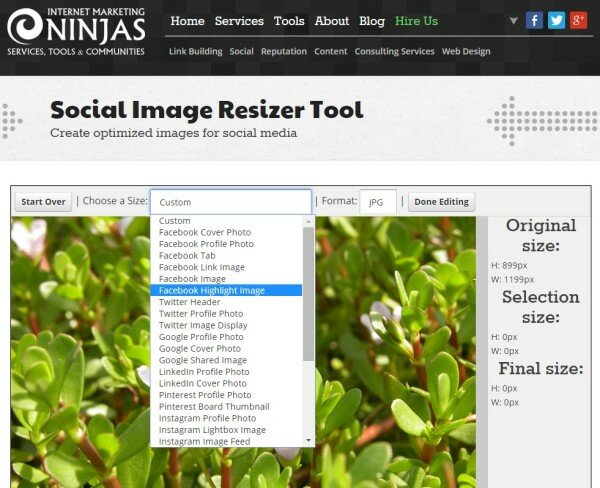Open the Social submenu link
600x488 pixels.
(241, 51)
